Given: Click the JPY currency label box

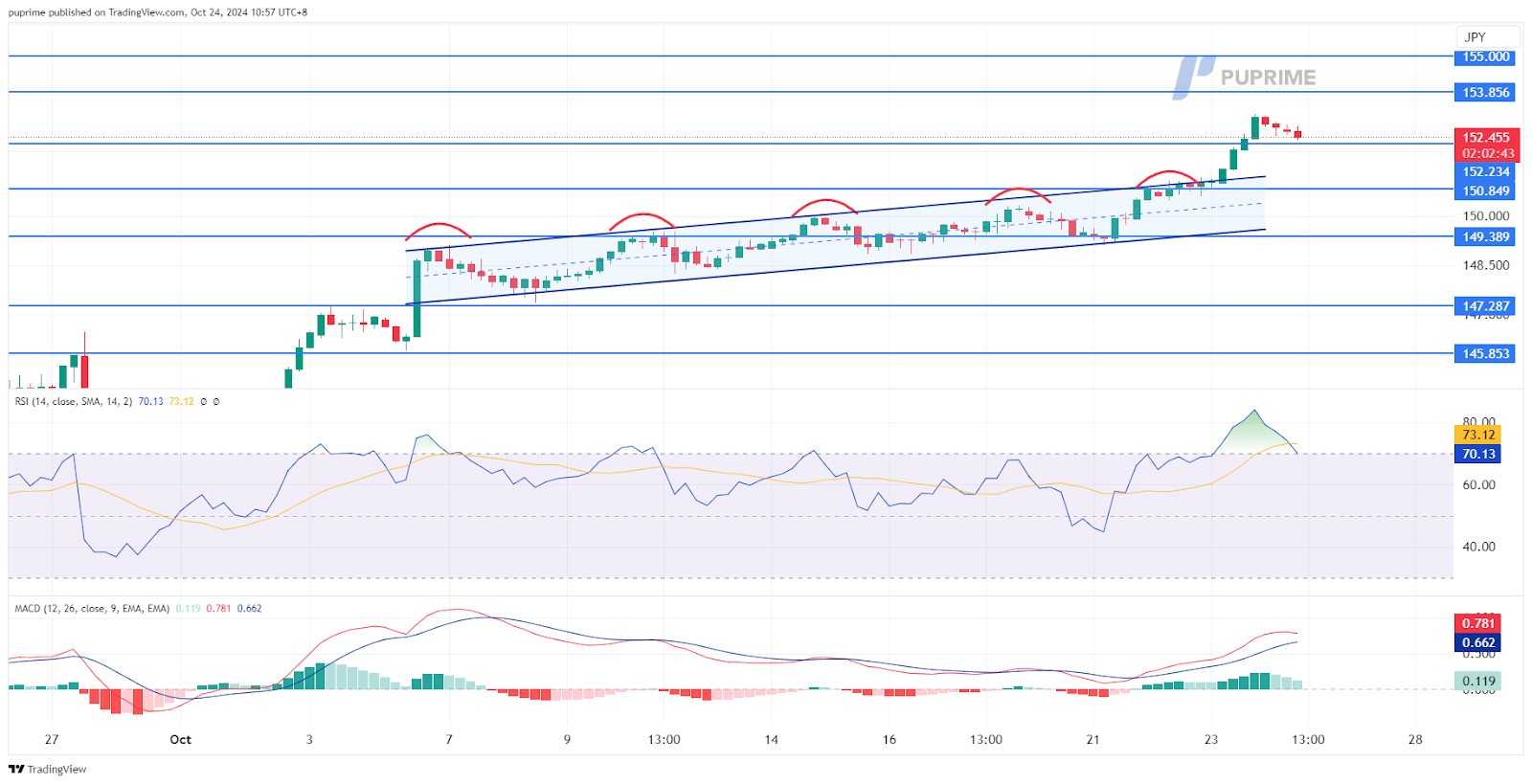Looking at the screenshot, I should click(1488, 37).
